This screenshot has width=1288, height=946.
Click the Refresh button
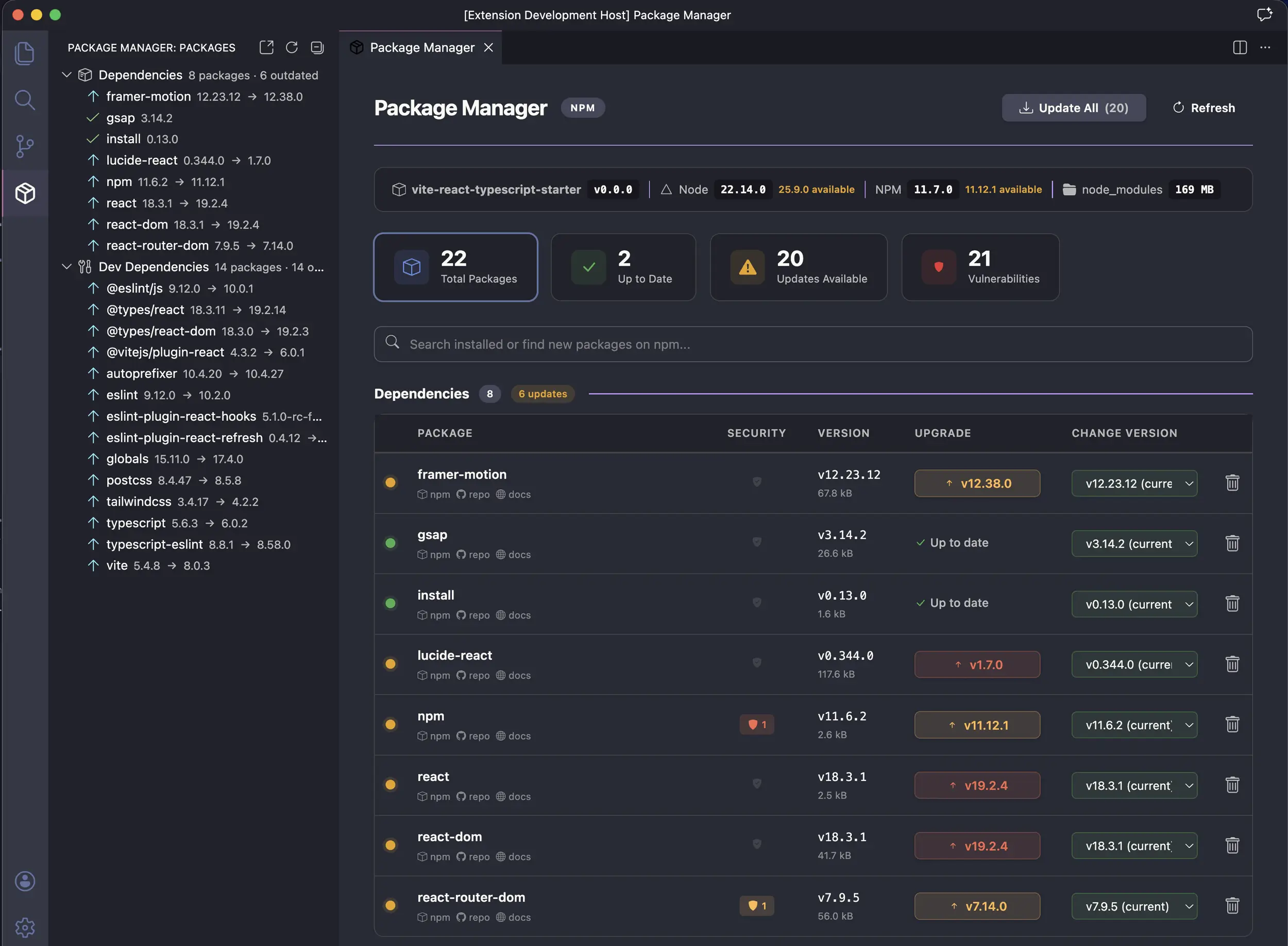coord(1204,108)
